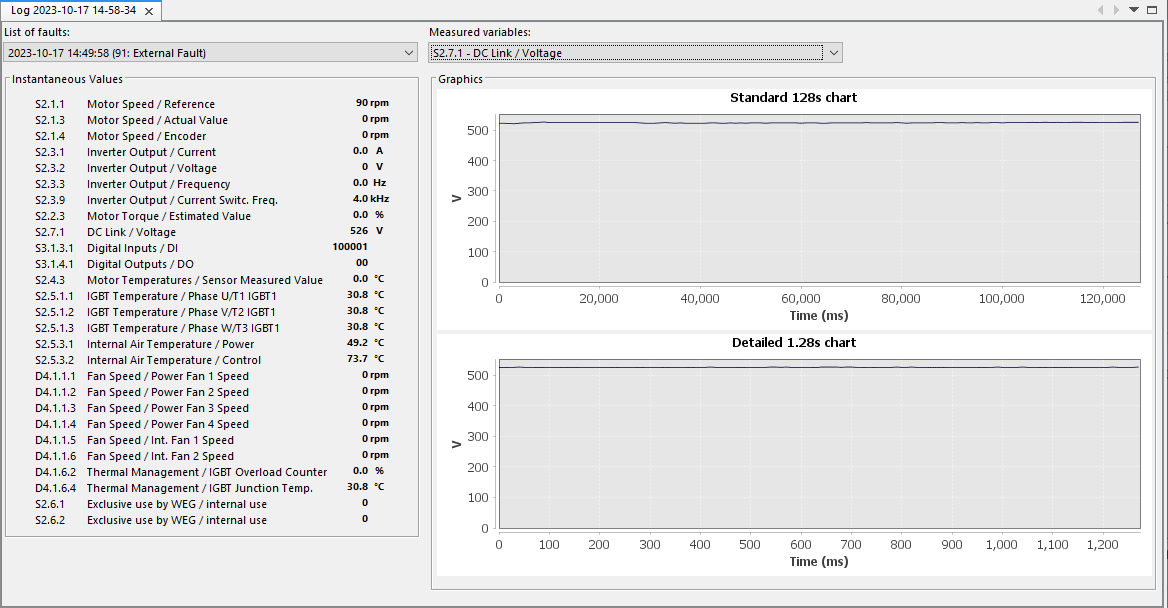The image size is (1168, 608).
Task: Click the Standard 128s chart plot area
Action: pos(819,200)
